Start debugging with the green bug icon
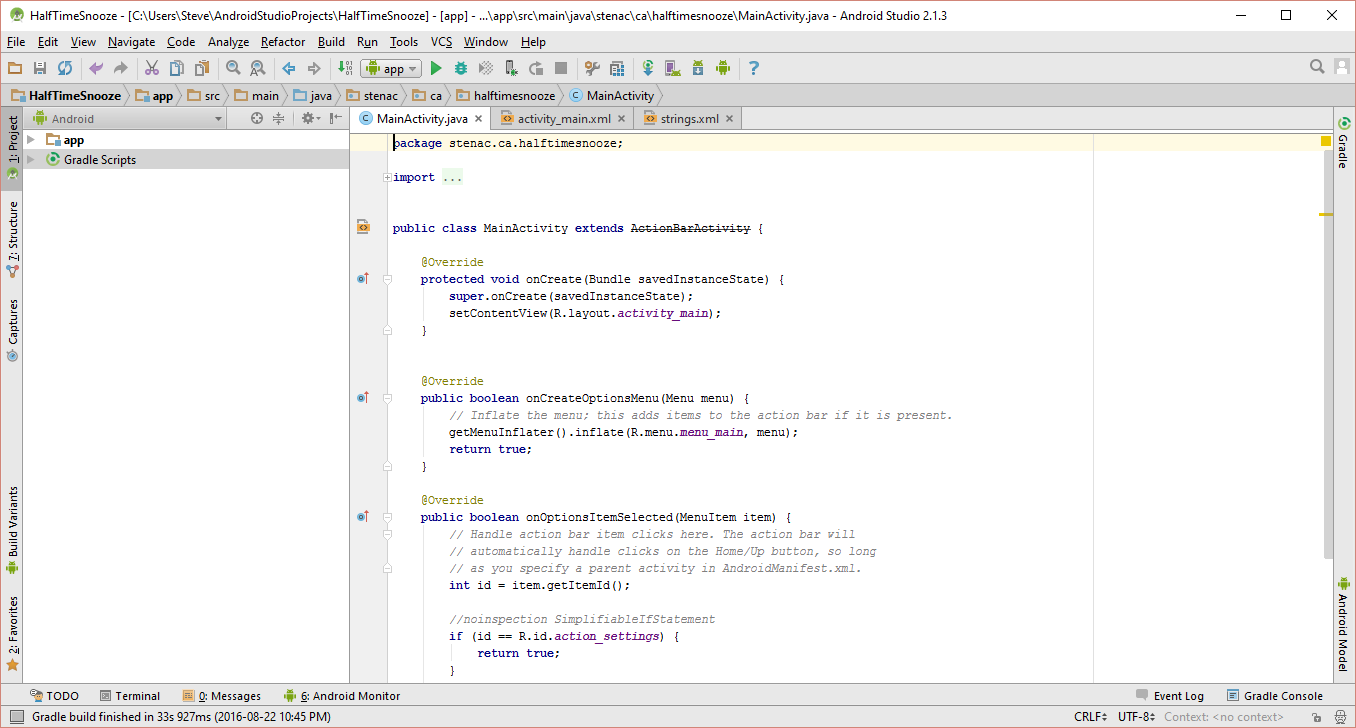The width and height of the screenshot is (1356, 728). (461, 68)
